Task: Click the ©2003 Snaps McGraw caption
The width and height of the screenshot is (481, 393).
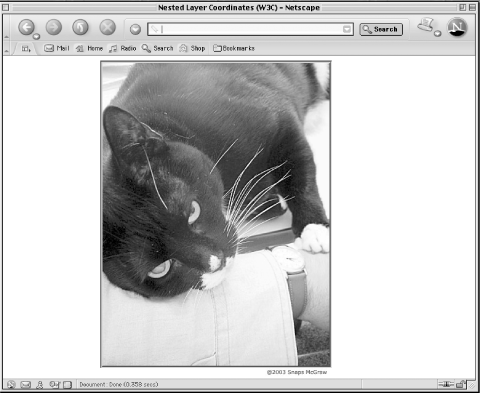Action: click(297, 372)
